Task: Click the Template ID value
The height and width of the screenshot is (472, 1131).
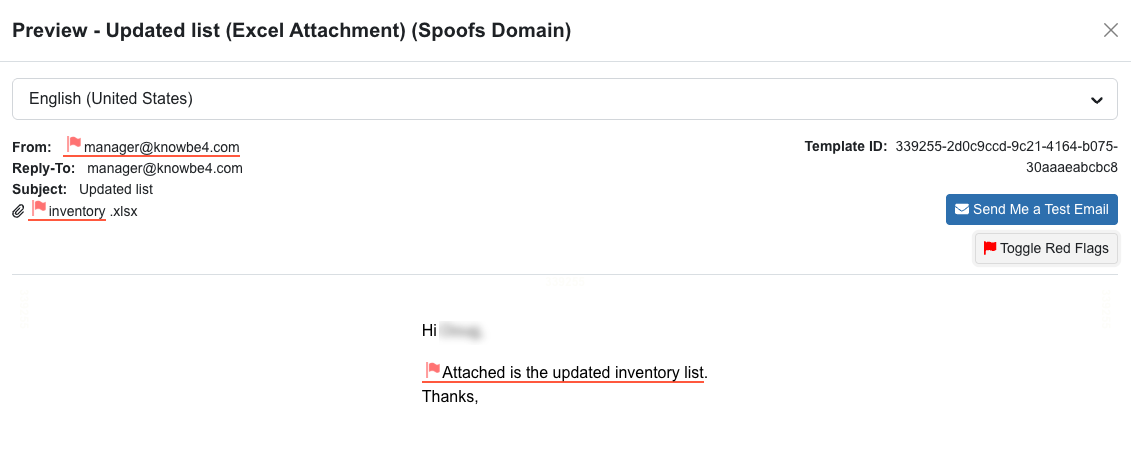Action: (x=1006, y=157)
